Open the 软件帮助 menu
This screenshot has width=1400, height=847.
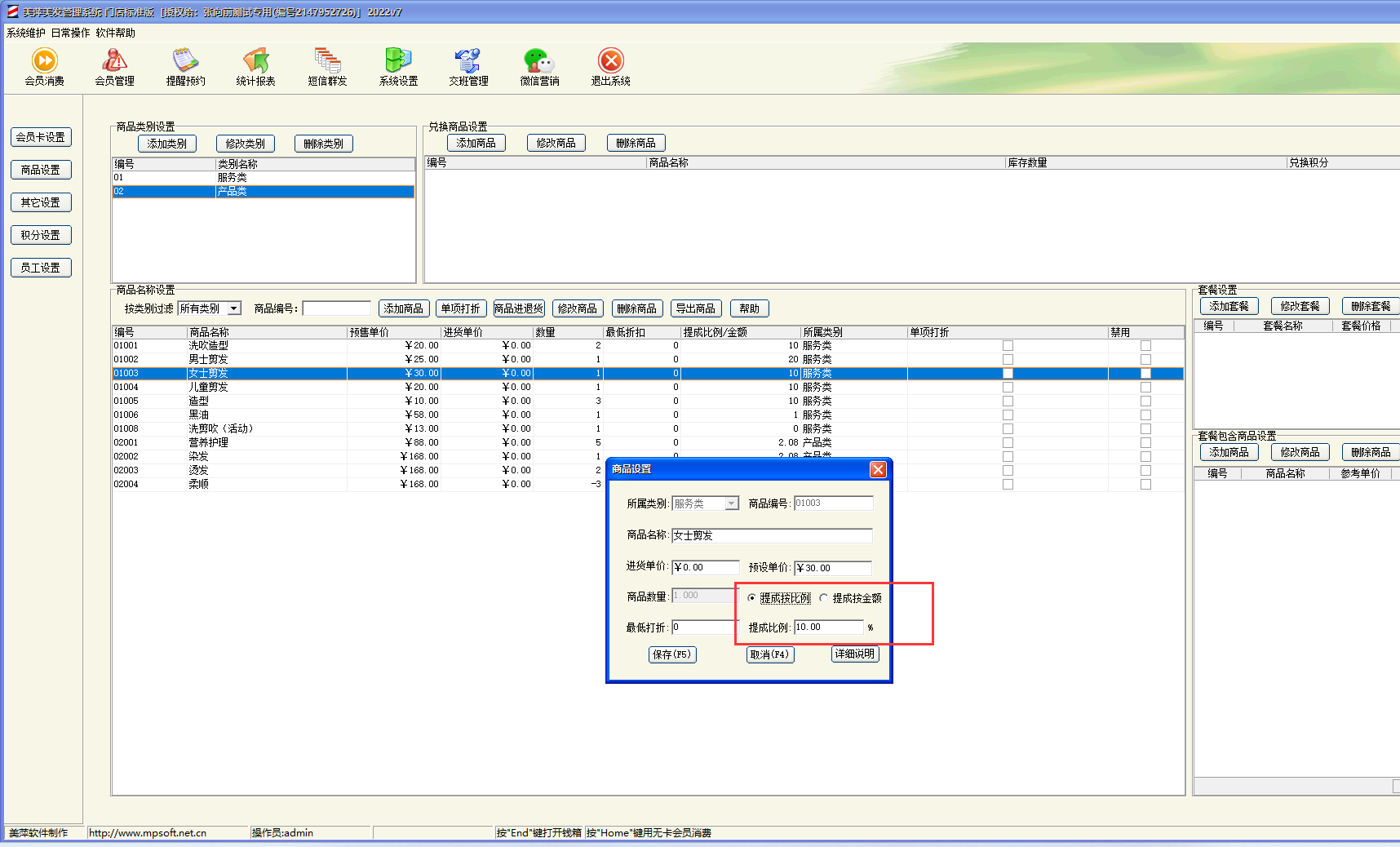pos(116,33)
